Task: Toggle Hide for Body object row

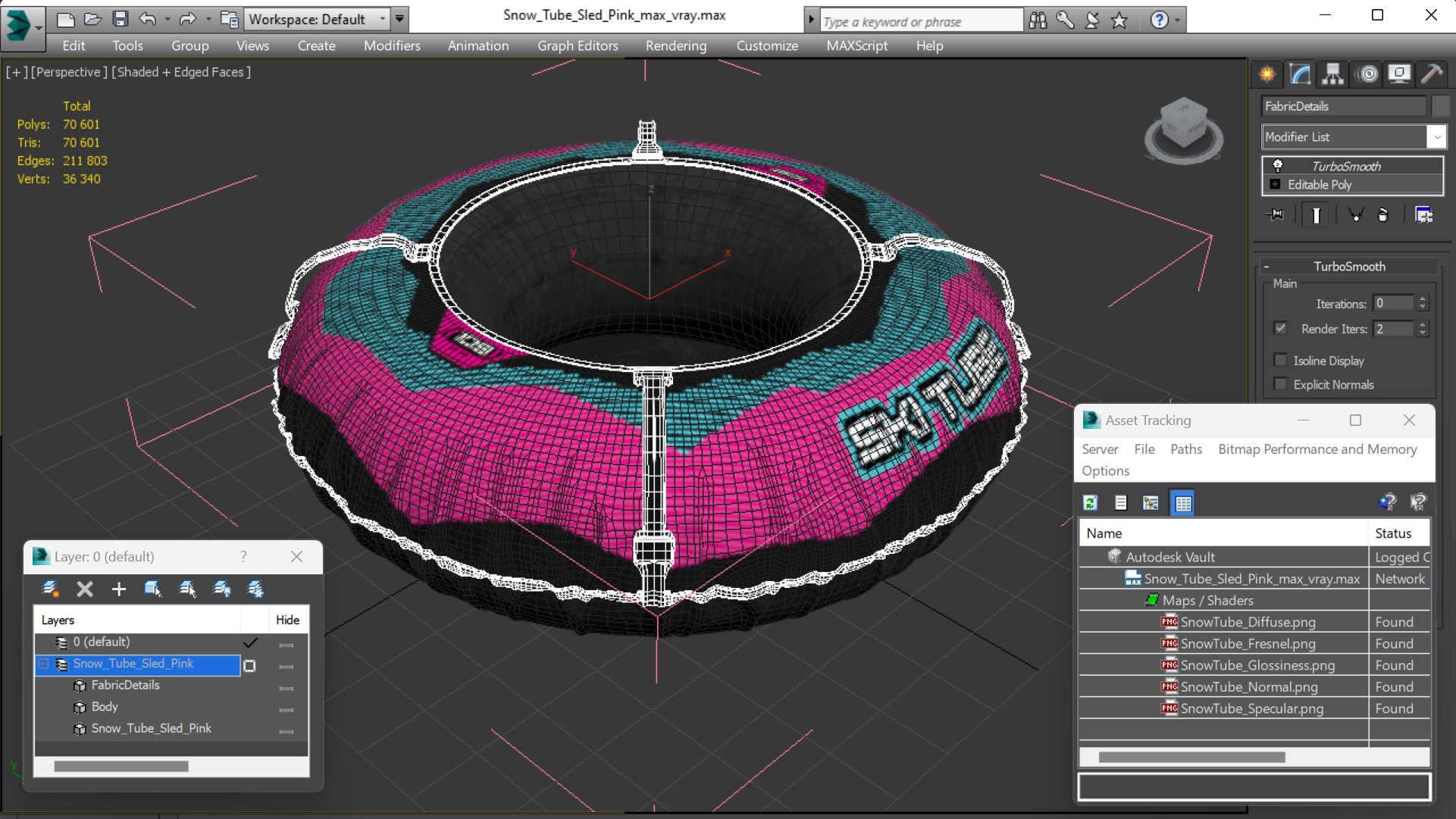Action: (287, 710)
